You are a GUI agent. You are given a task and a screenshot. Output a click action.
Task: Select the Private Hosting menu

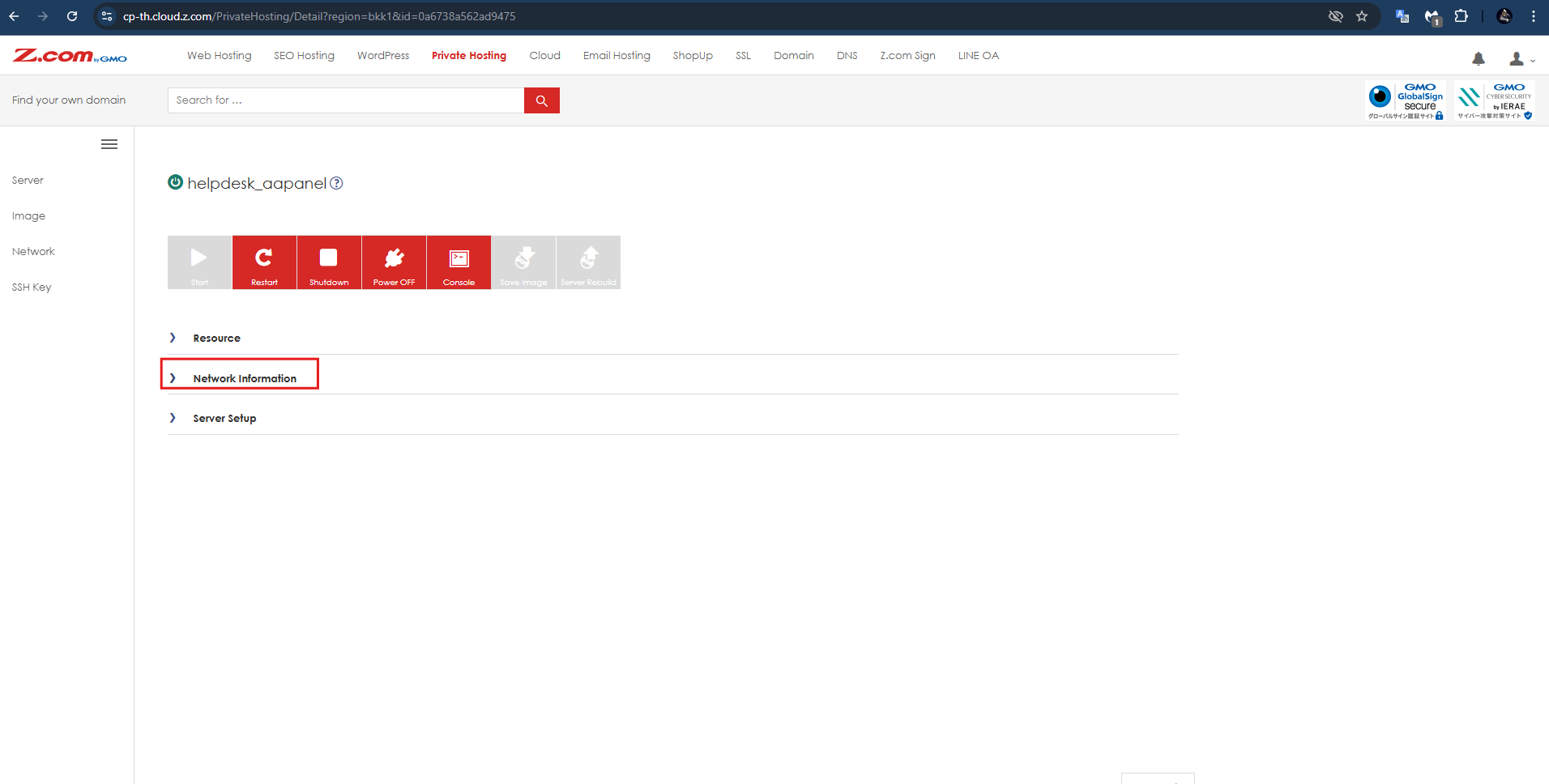coord(469,56)
